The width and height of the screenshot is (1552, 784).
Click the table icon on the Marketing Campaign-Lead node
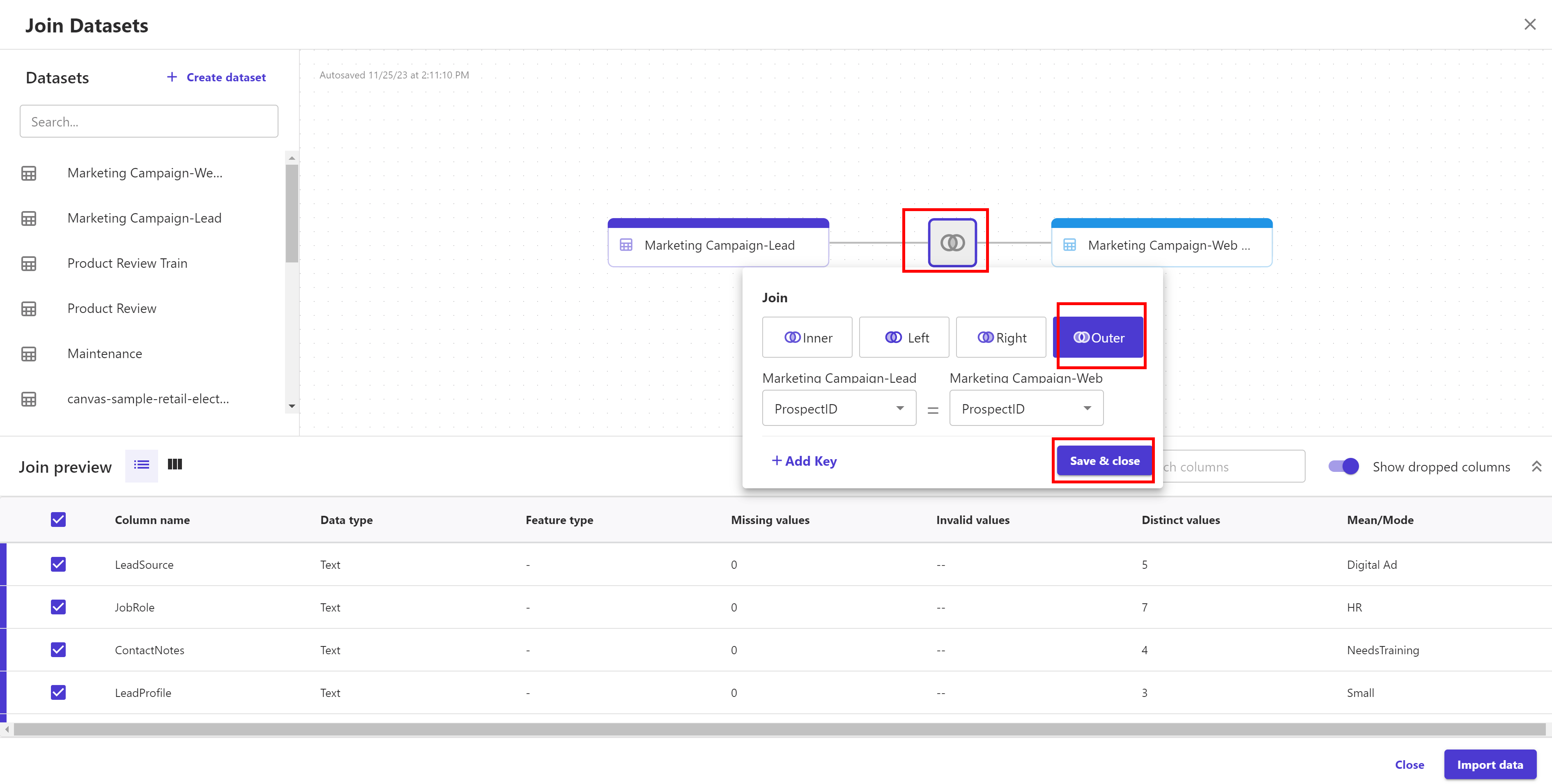pyautogui.click(x=626, y=245)
